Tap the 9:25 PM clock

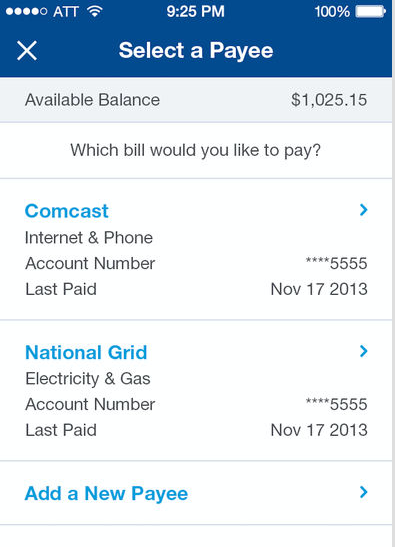(195, 12)
